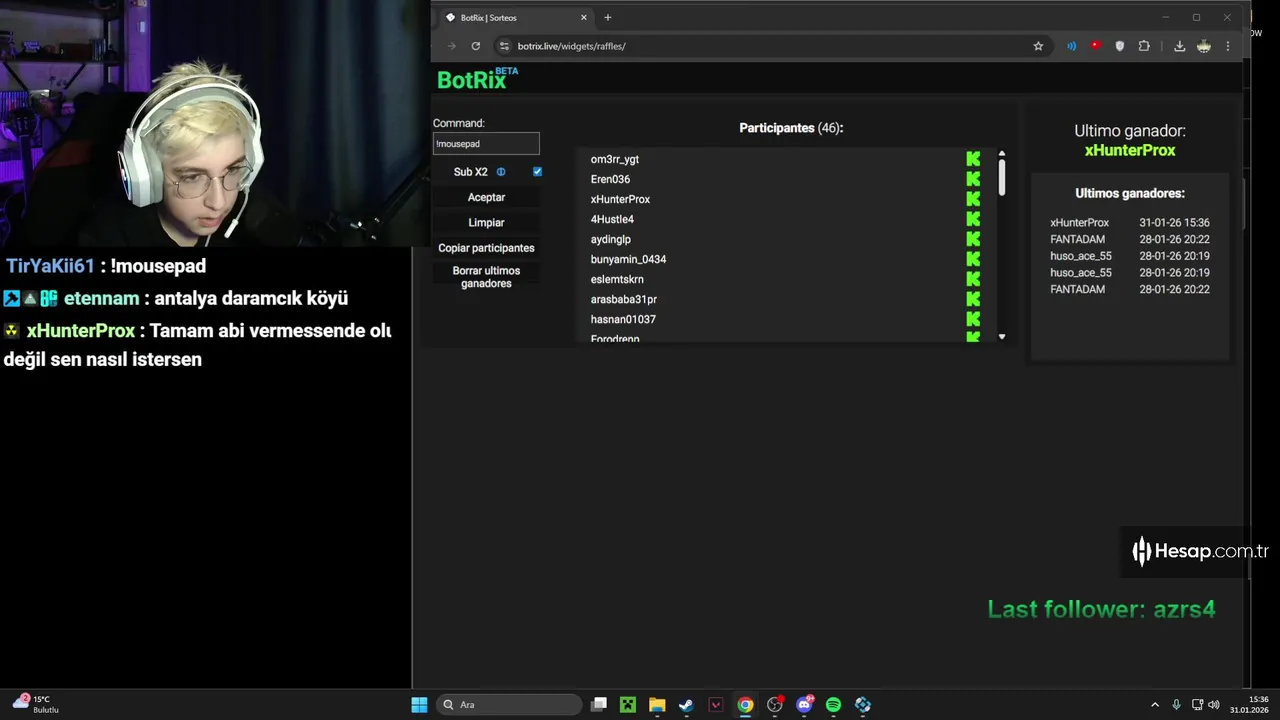Open File Explorer from taskbar
Viewport: 1280px width, 720px height.
(x=657, y=705)
